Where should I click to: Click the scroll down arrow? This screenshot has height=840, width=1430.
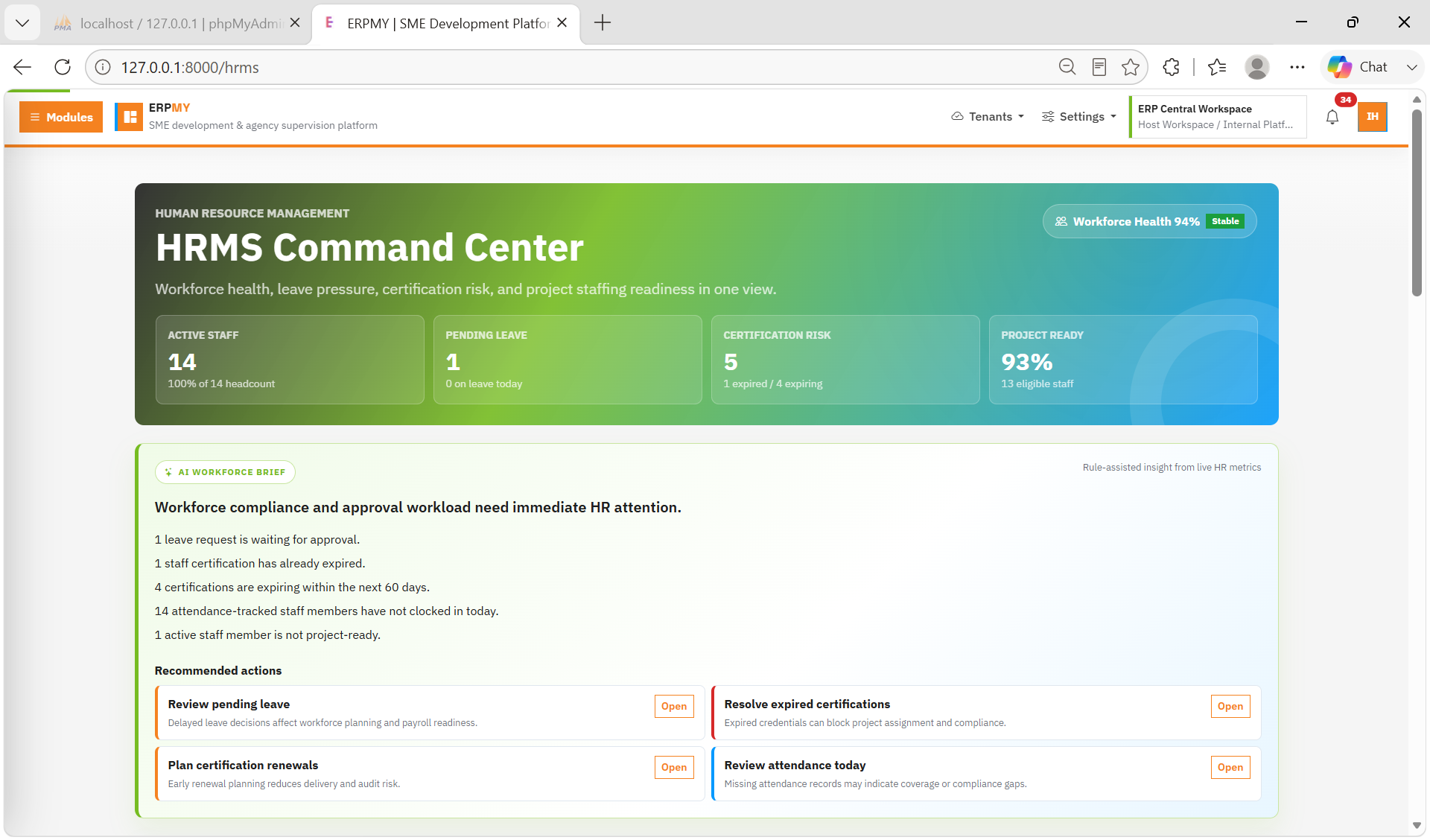point(1417,825)
